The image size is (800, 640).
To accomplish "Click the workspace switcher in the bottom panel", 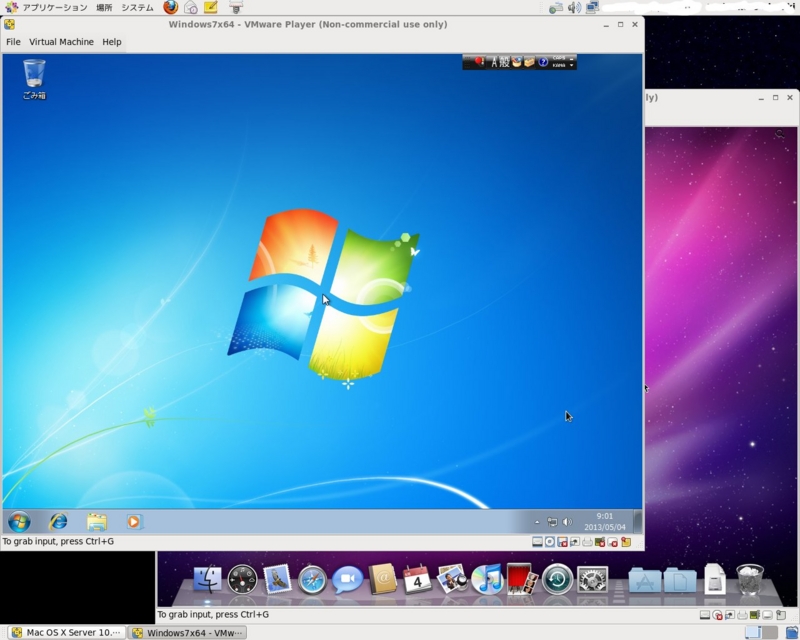I will point(761,632).
